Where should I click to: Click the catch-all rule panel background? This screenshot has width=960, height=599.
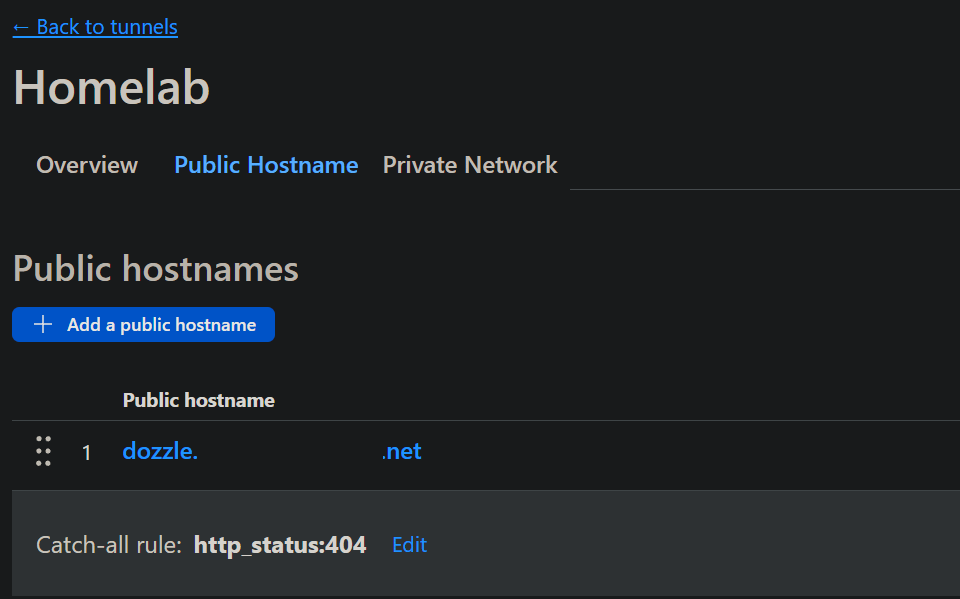pyautogui.click(x=700, y=545)
